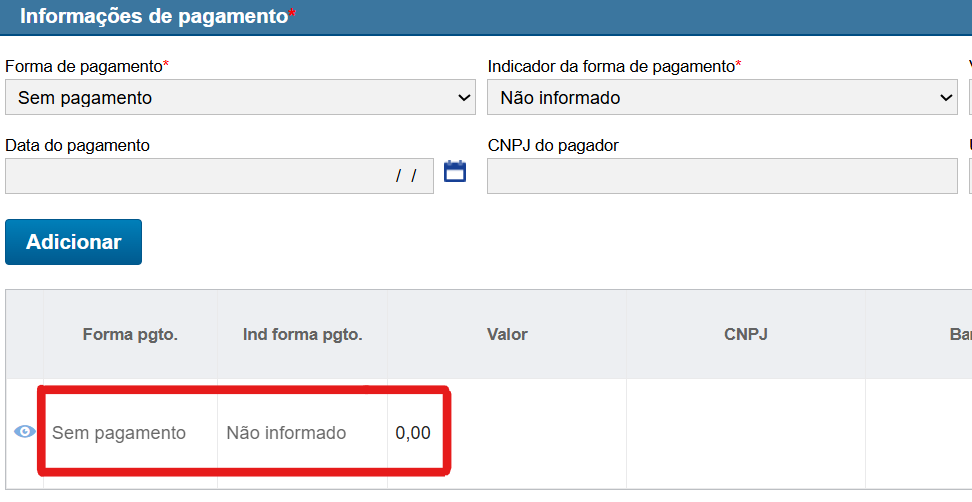Click the 0,00 value cell
972x502 pixels.
[x=413, y=433]
